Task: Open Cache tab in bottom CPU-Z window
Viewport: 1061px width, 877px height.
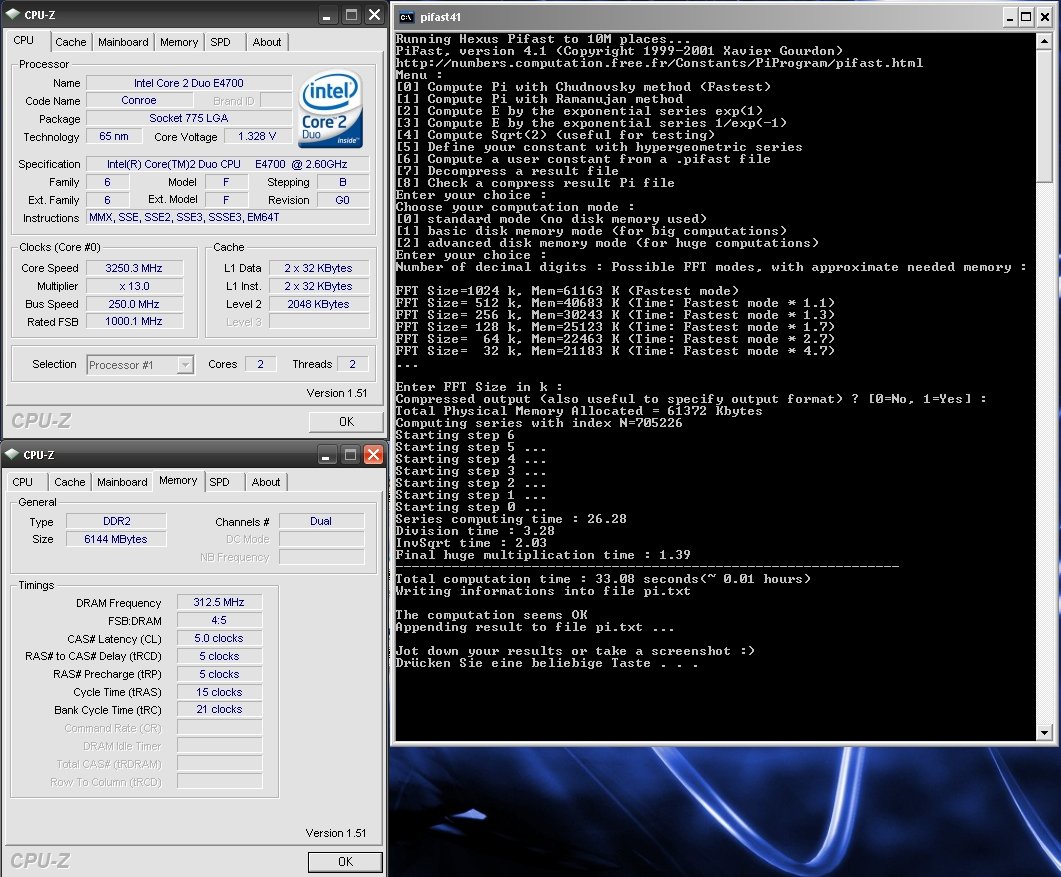Action: pos(70,482)
